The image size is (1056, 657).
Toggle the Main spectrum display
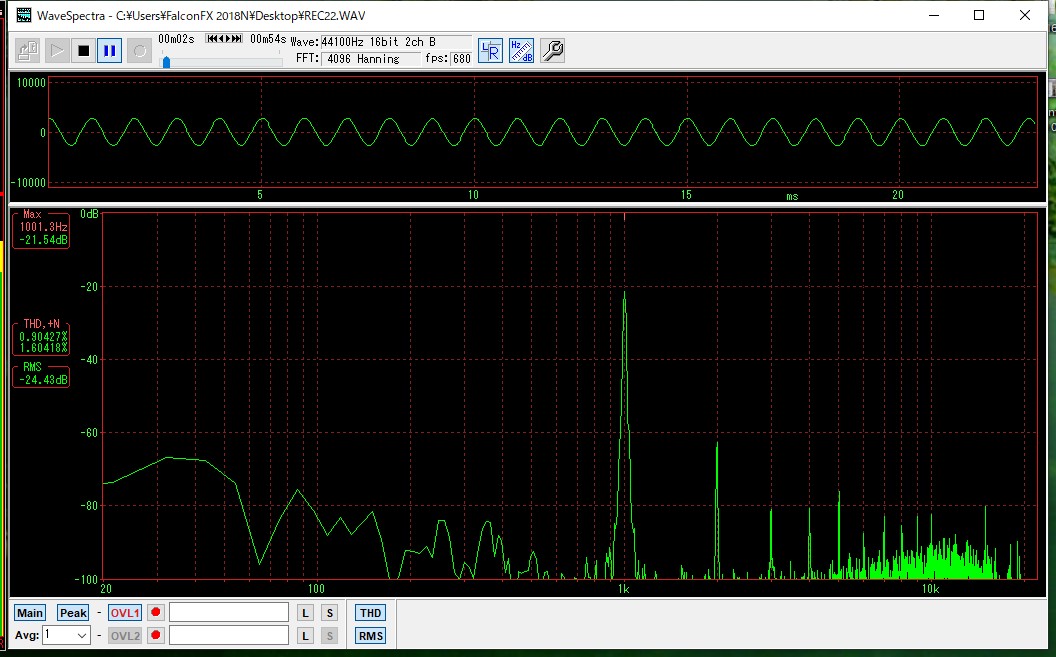(x=30, y=613)
